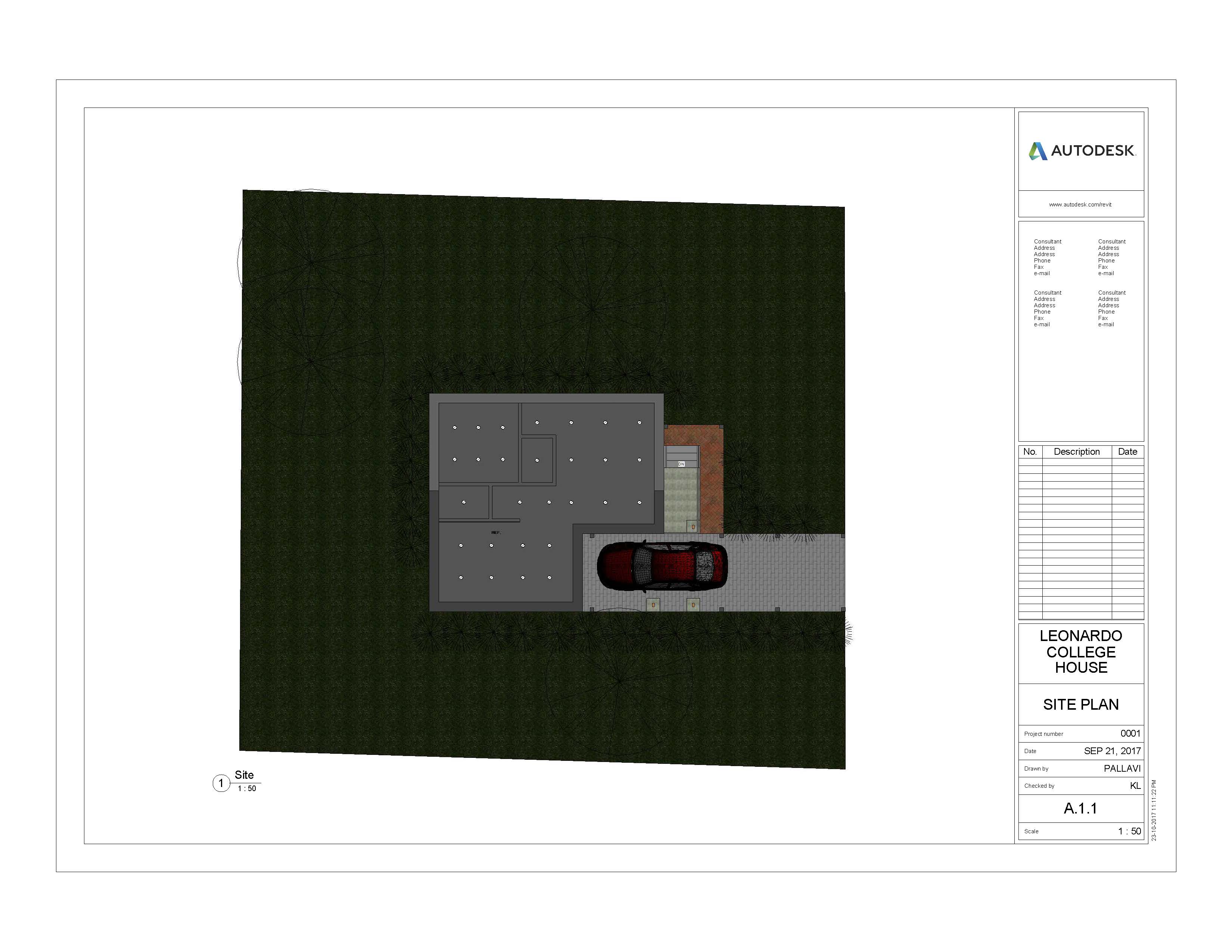Viewport: 1232px width, 952px height.
Task: Click the Checked by KL field
Action: pyautogui.click(x=1135, y=785)
